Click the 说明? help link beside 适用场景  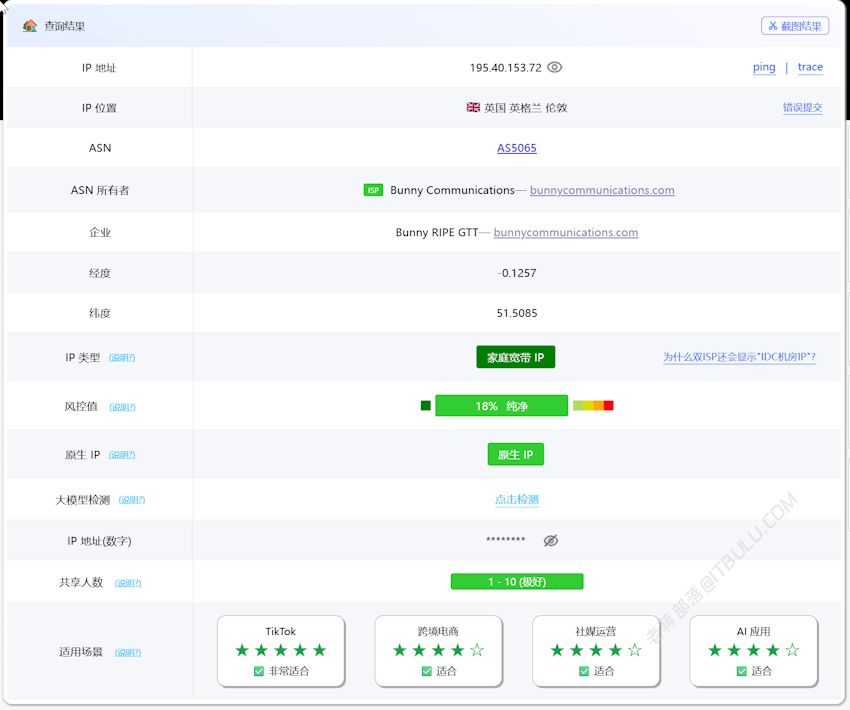[x=128, y=653]
